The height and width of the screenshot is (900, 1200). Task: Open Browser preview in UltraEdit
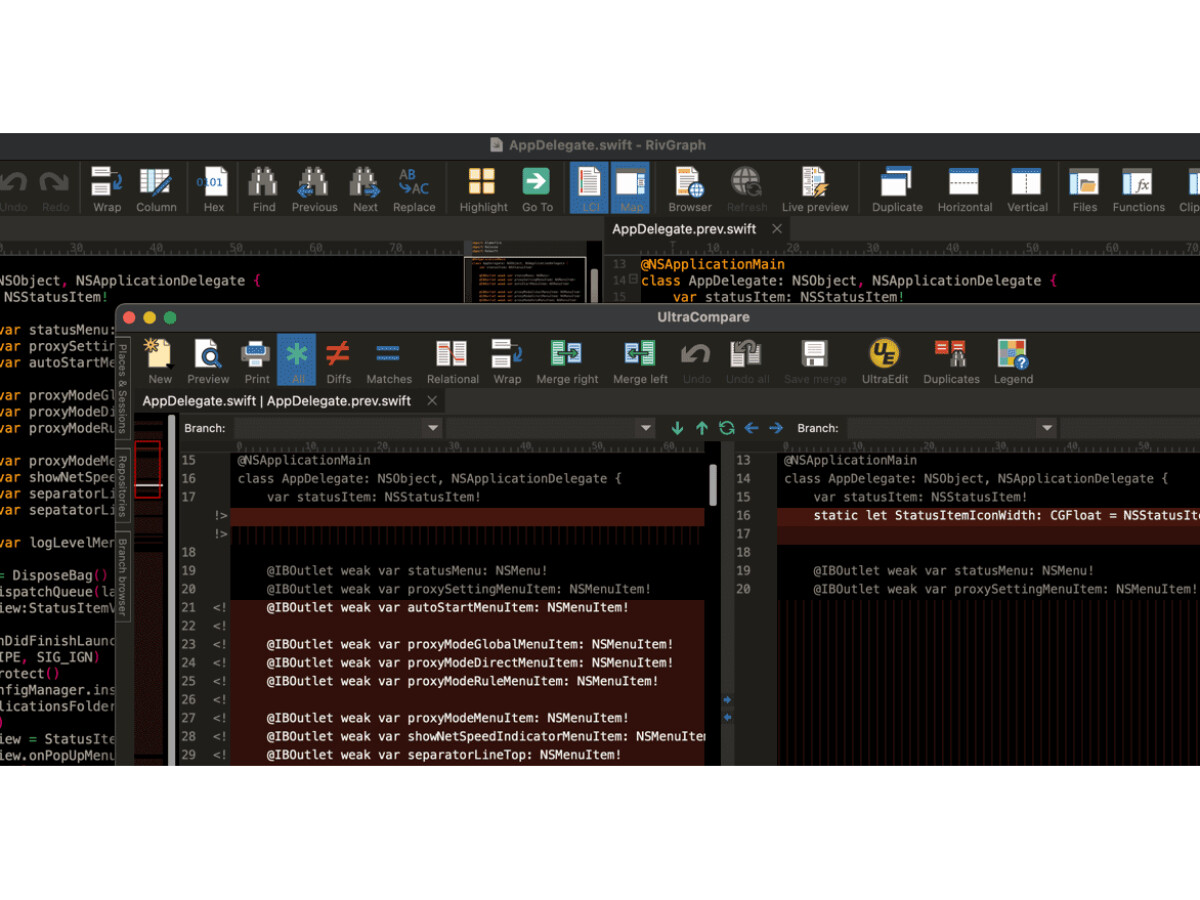[690, 188]
